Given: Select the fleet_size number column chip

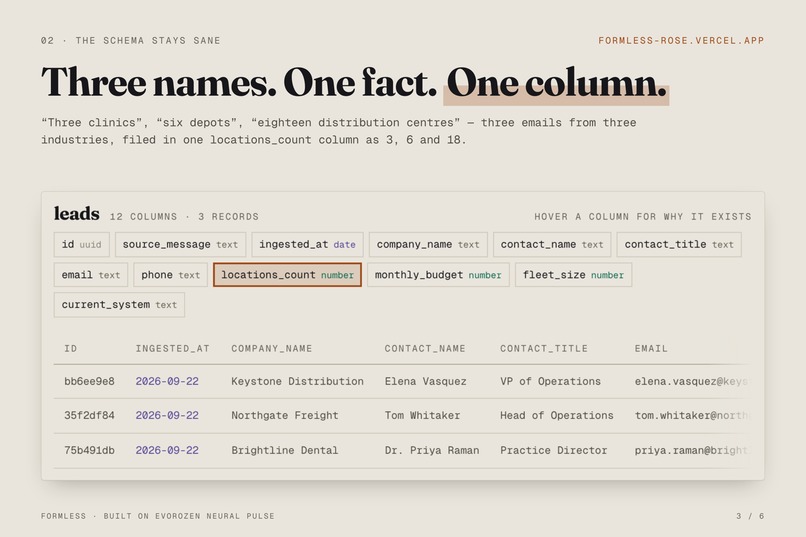Looking at the screenshot, I should (x=574, y=275).
